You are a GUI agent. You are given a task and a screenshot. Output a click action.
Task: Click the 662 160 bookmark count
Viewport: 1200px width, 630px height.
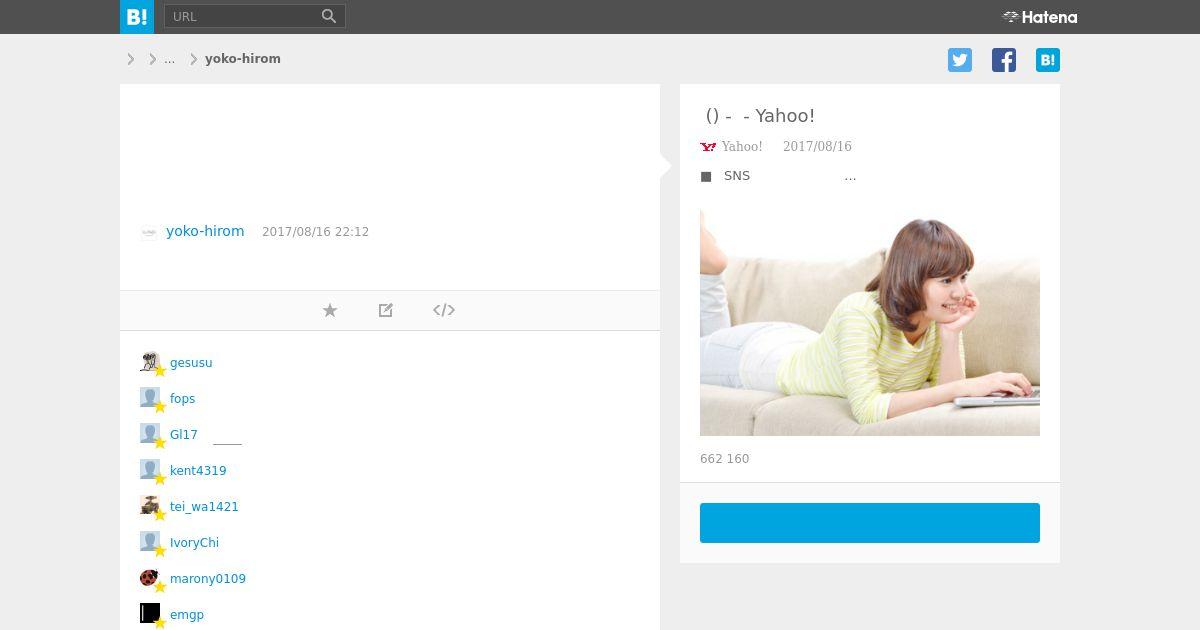click(725, 459)
